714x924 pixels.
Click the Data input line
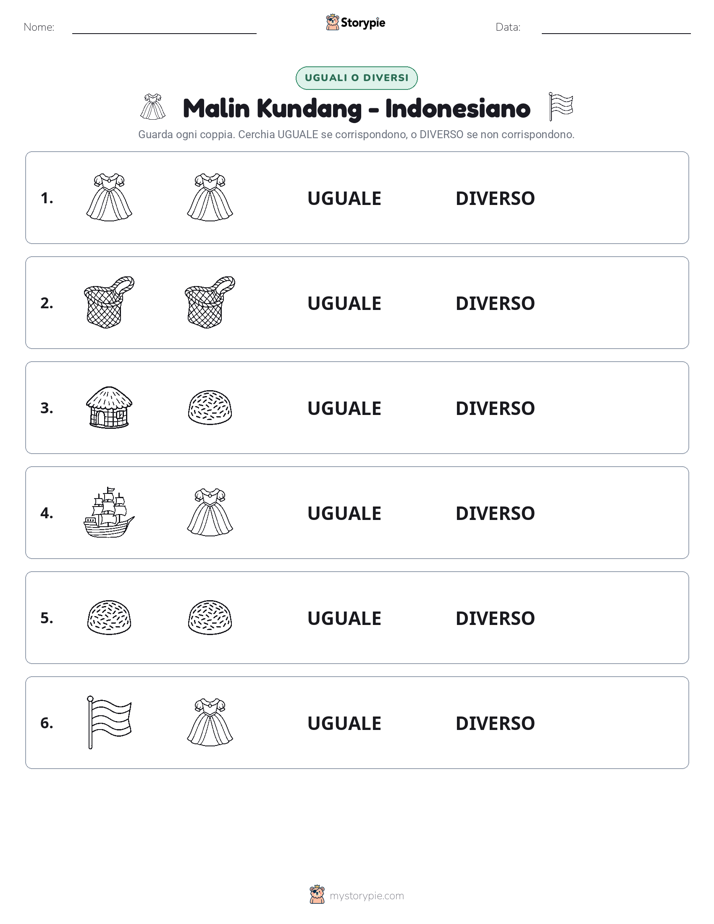[x=616, y=28]
